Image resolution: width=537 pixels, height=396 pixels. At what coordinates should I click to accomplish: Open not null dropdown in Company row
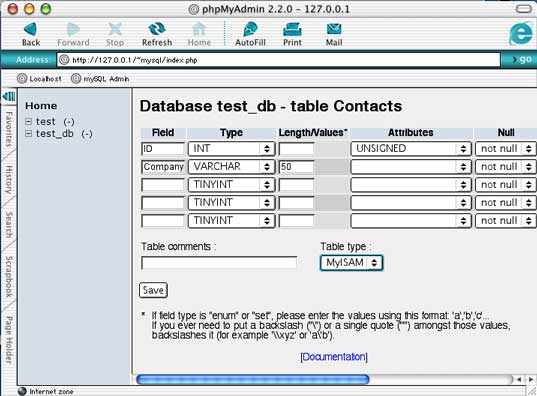[506, 167]
